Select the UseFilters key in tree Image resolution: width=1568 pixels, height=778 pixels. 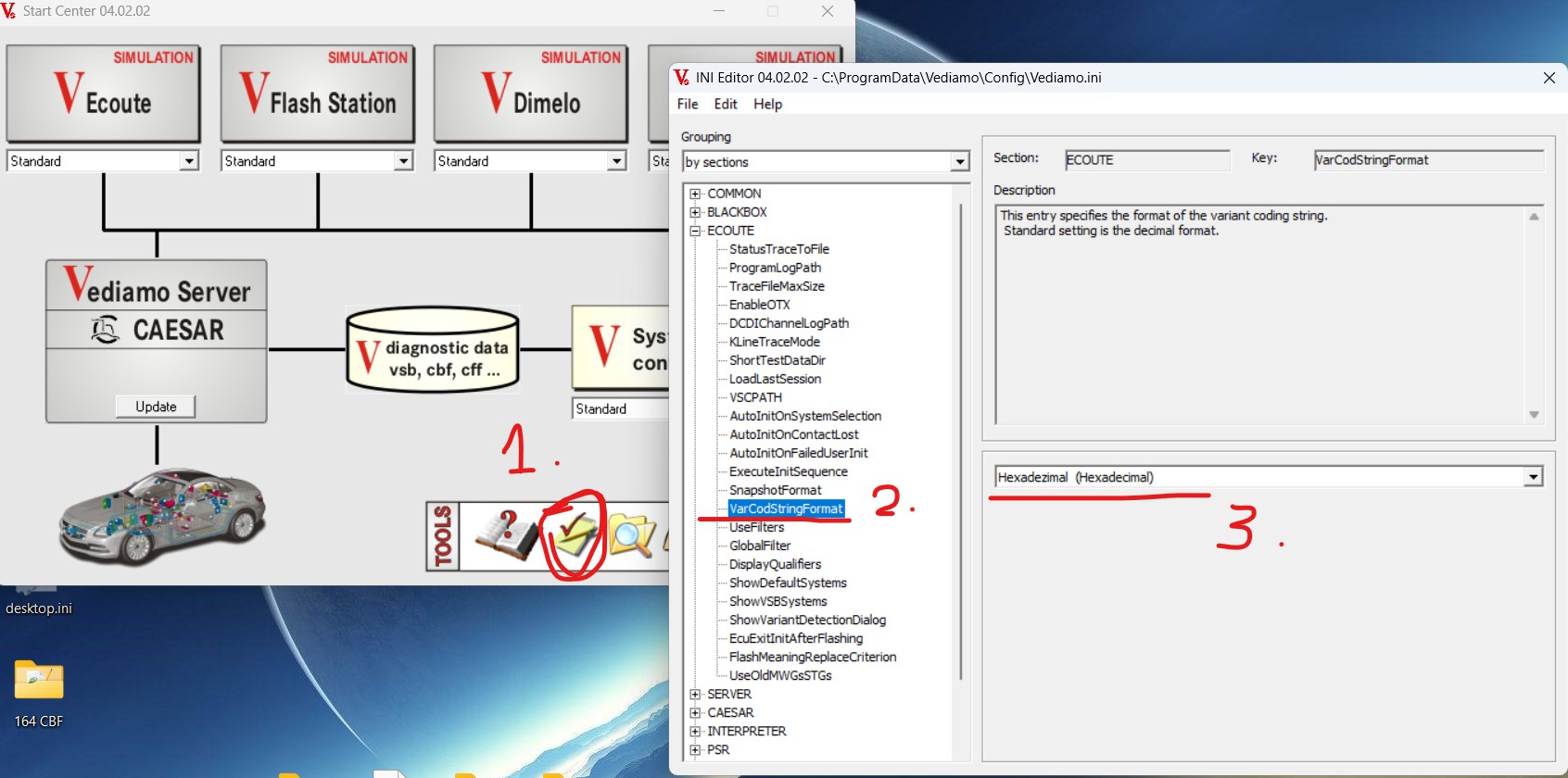756,527
